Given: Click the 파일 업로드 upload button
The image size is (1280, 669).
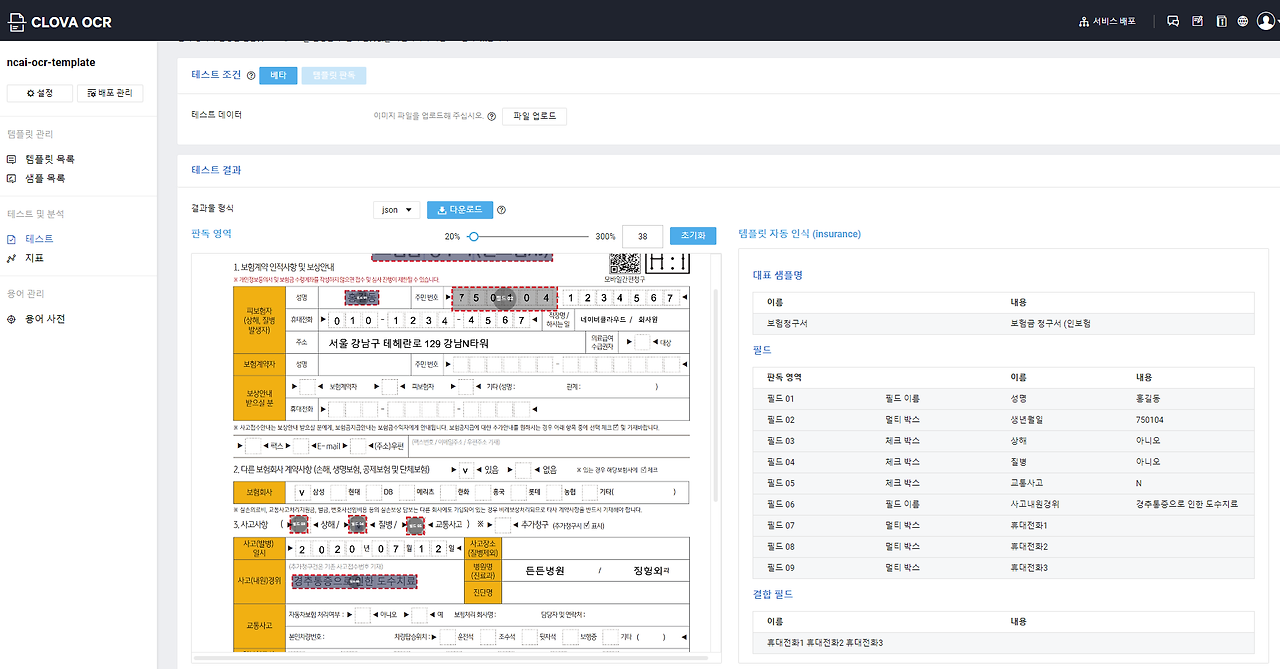Looking at the screenshot, I should point(534,115).
